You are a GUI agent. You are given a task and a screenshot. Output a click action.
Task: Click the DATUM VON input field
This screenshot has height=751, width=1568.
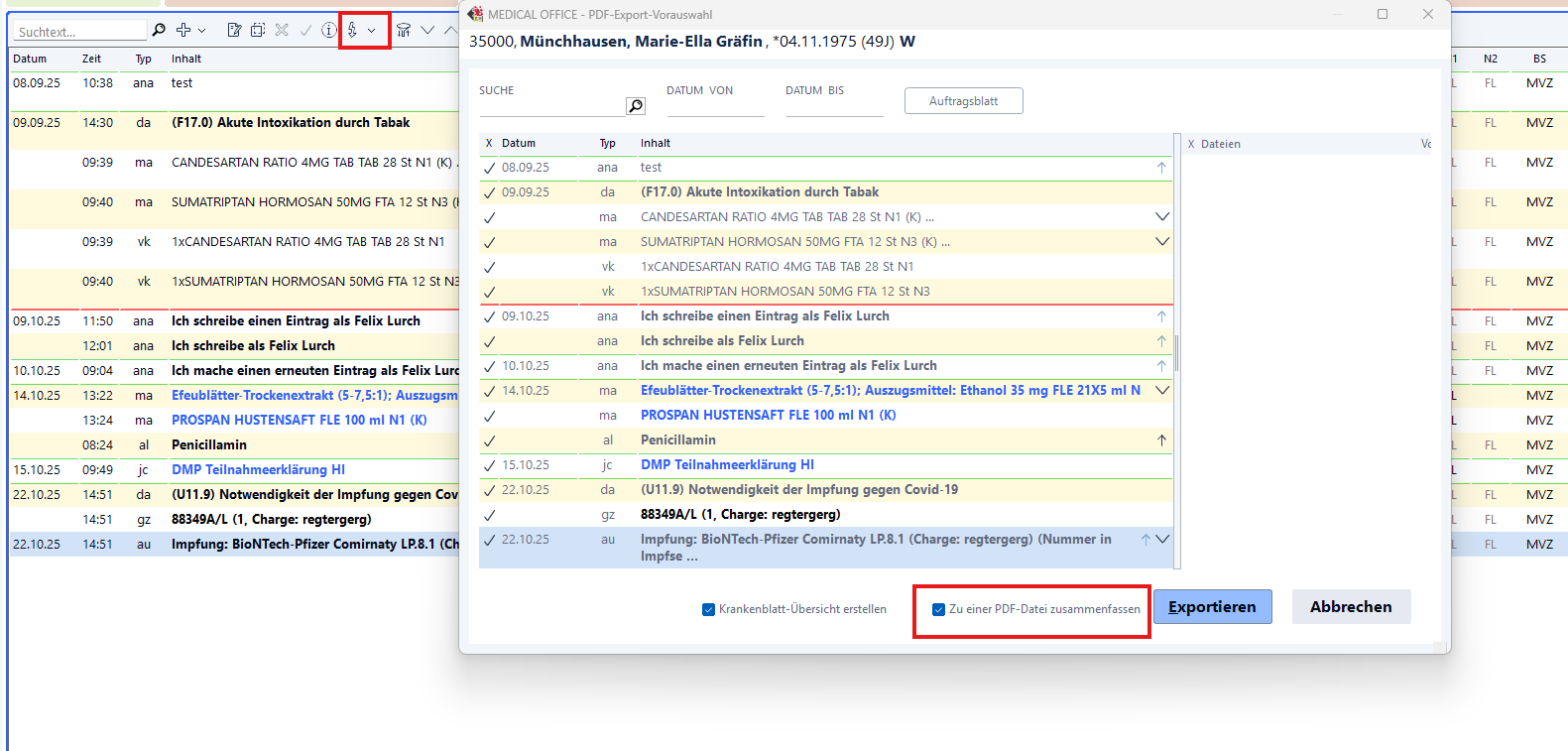point(714,107)
